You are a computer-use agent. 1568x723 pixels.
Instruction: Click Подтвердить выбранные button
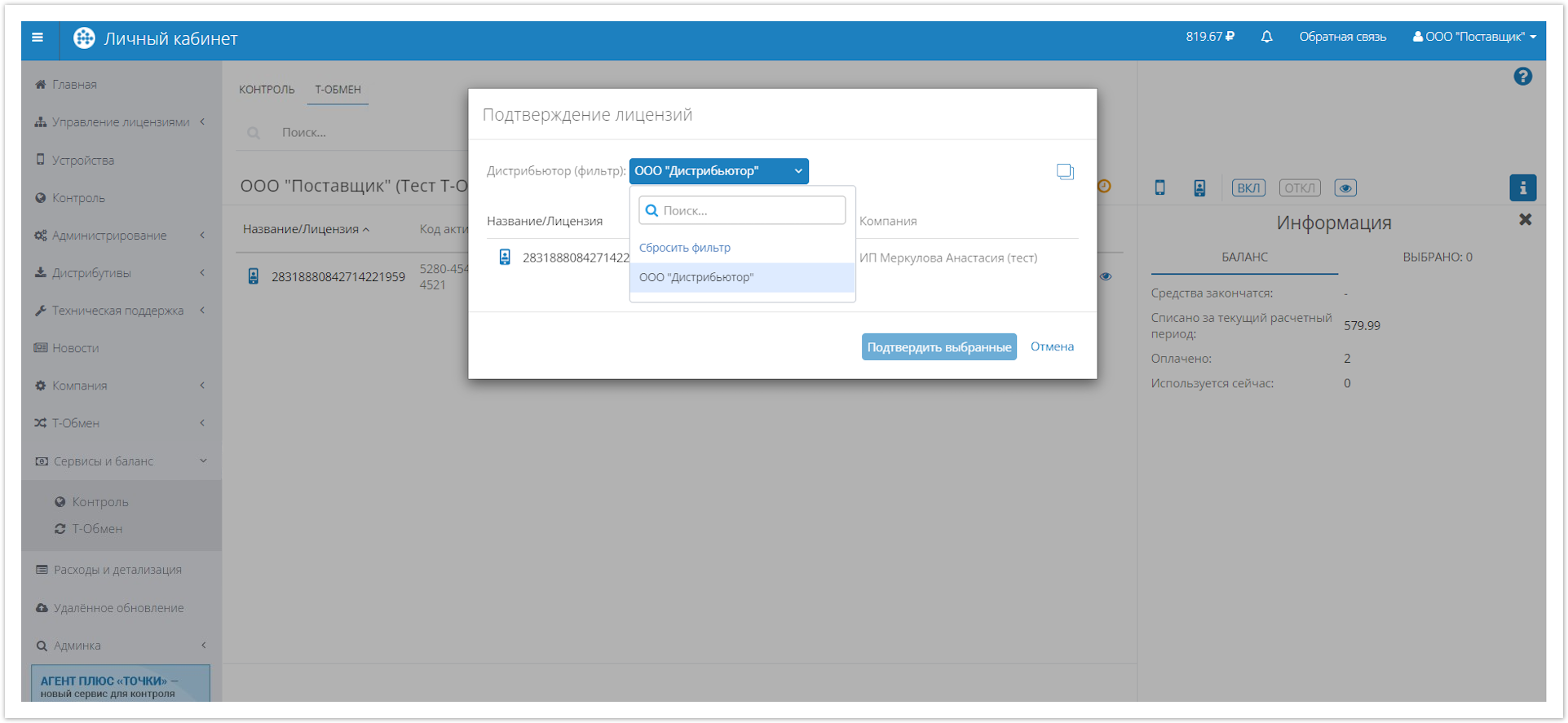pyautogui.click(x=939, y=347)
